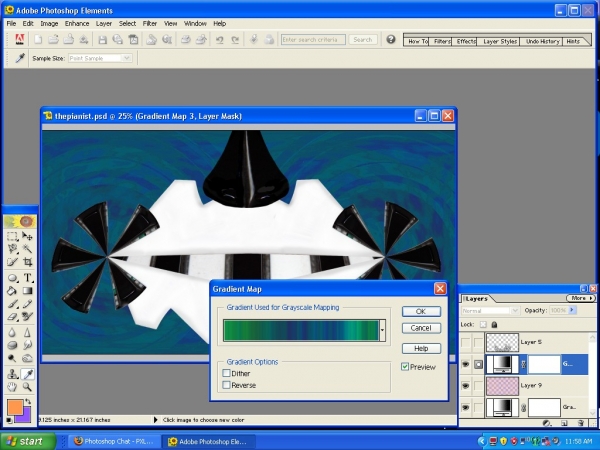
Task: Click the New document icon
Action: [x=38, y=39]
